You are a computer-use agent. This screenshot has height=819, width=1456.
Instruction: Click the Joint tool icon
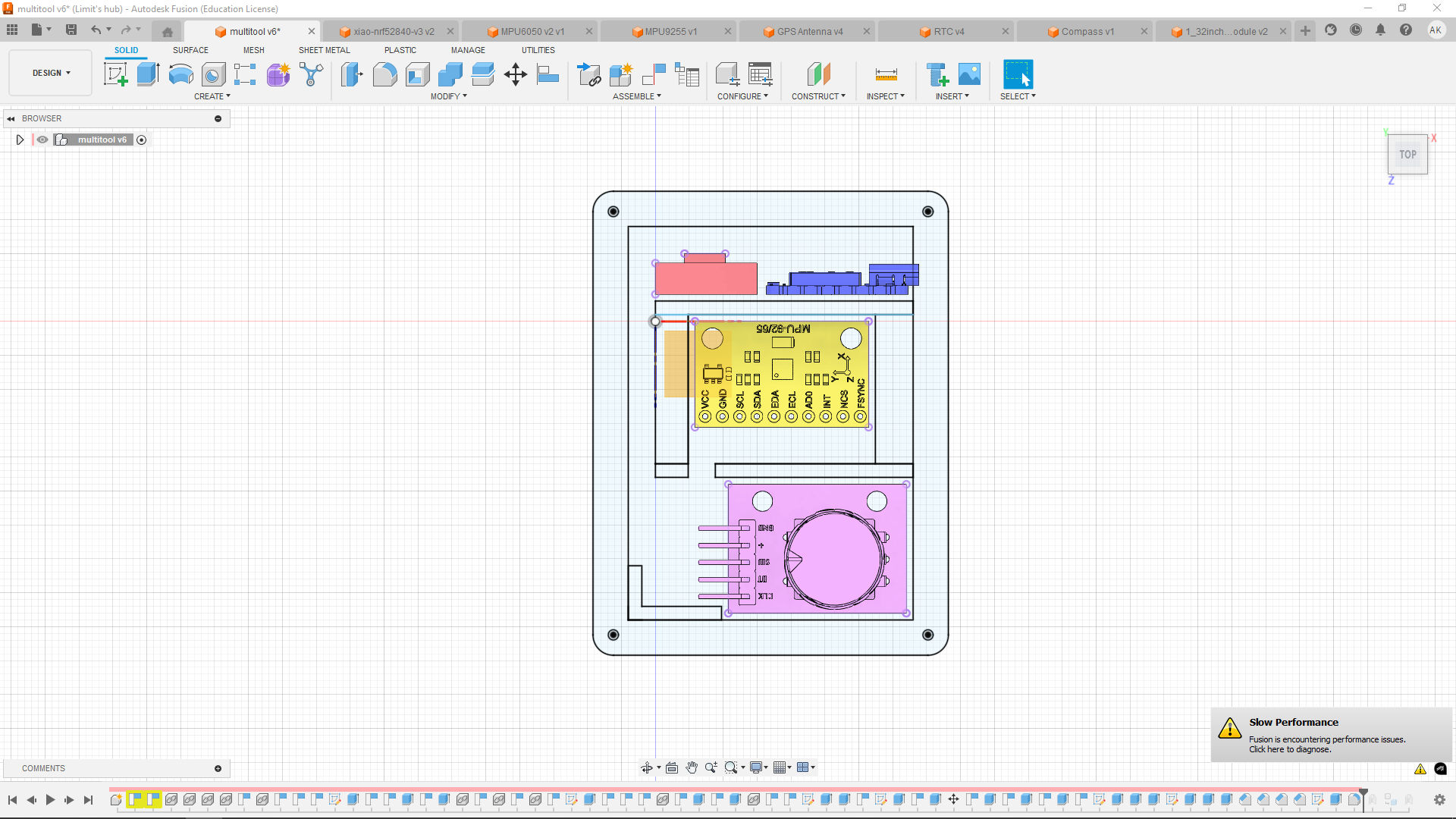coord(654,74)
